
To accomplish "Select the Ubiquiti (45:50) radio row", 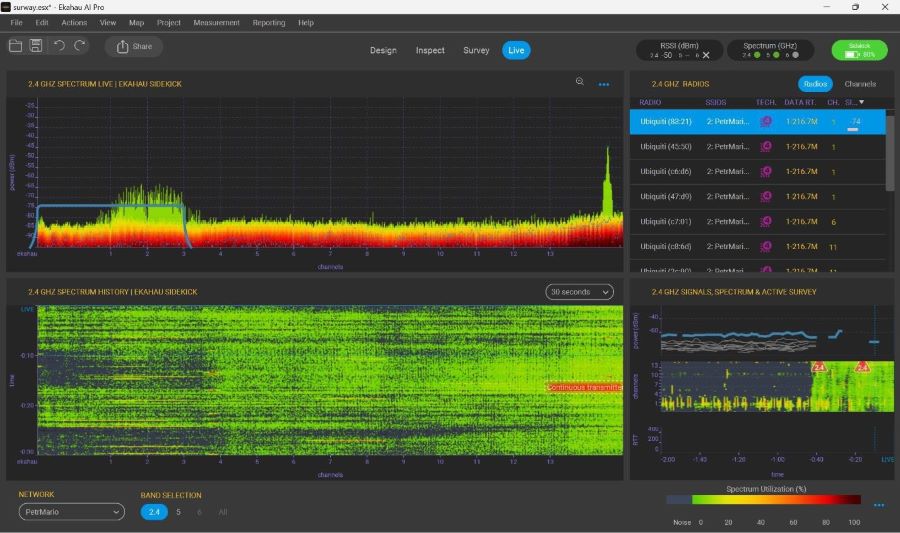I will (x=758, y=147).
